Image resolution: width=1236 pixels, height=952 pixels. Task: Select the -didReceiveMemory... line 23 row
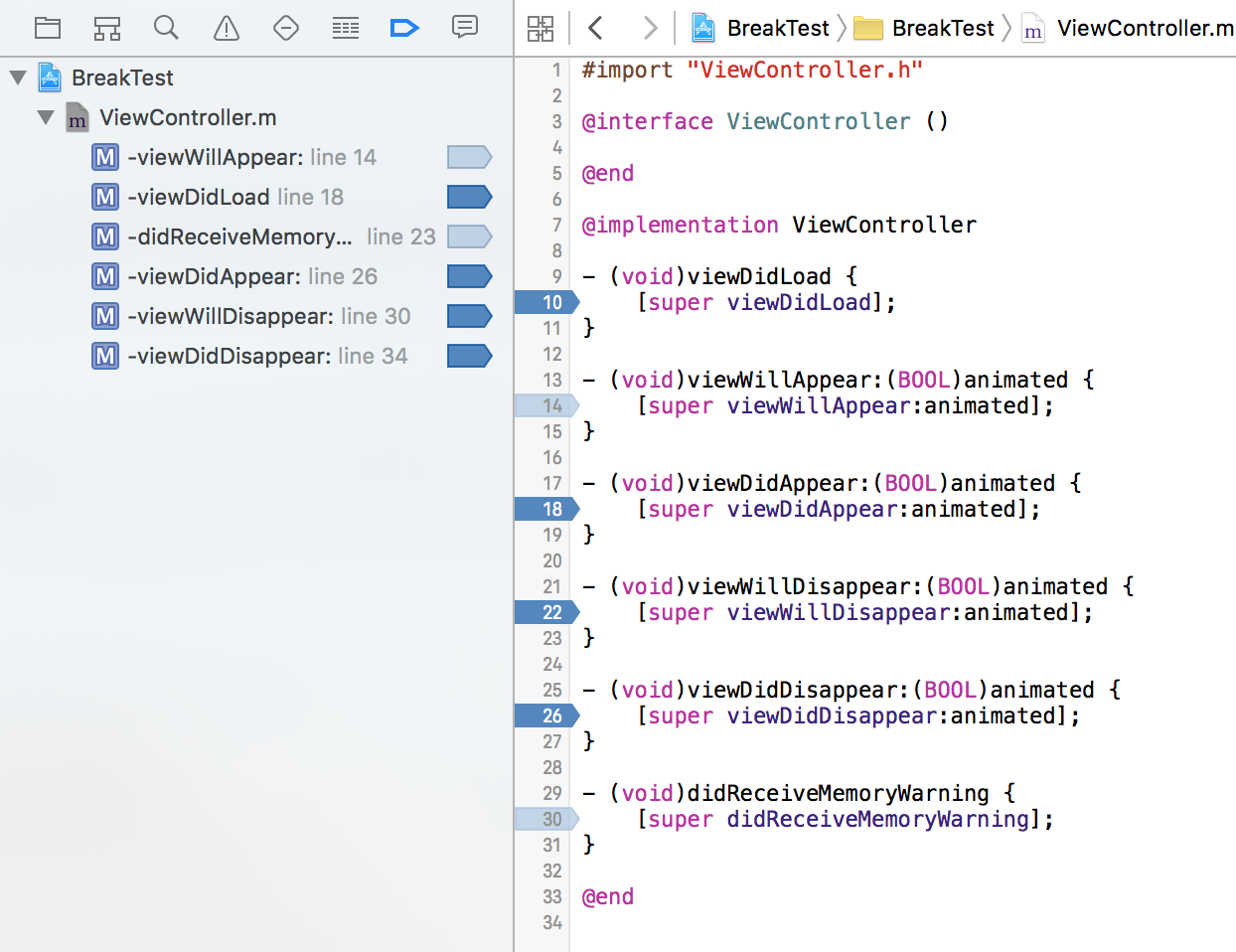coord(256,237)
